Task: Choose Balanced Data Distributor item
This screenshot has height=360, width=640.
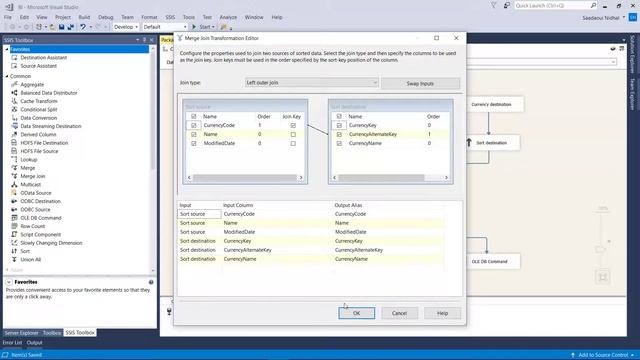Action: (49, 93)
